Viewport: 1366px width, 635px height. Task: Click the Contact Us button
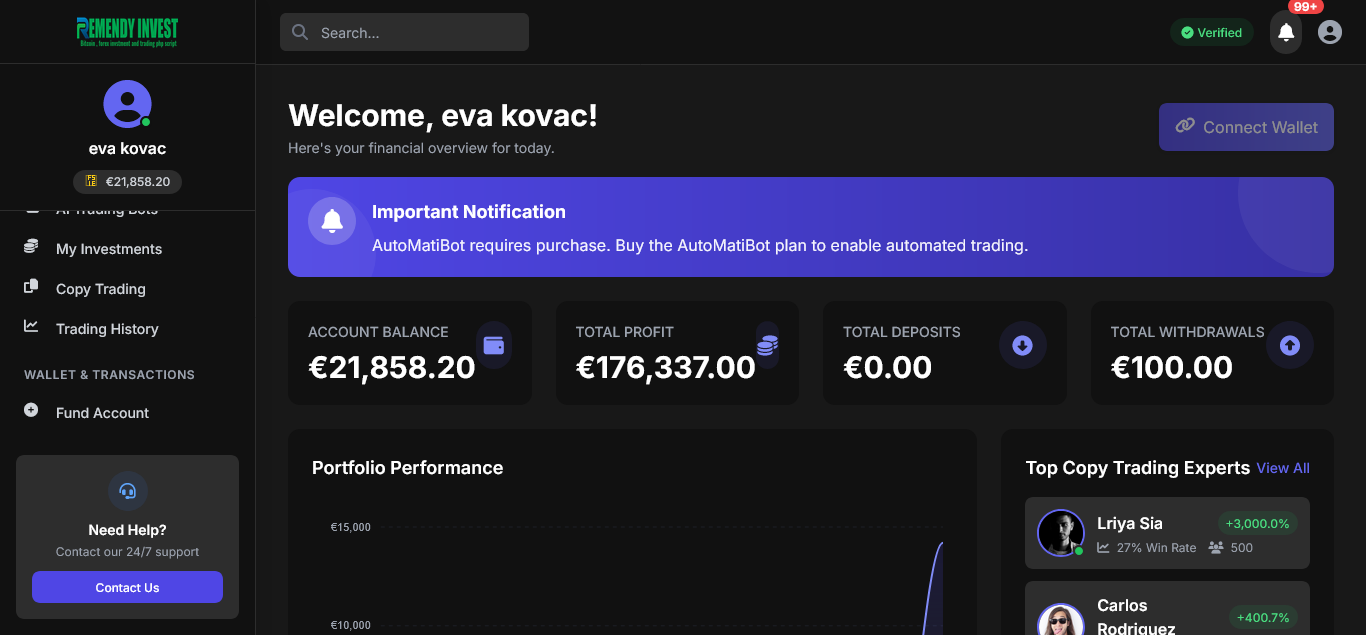pyautogui.click(x=127, y=588)
